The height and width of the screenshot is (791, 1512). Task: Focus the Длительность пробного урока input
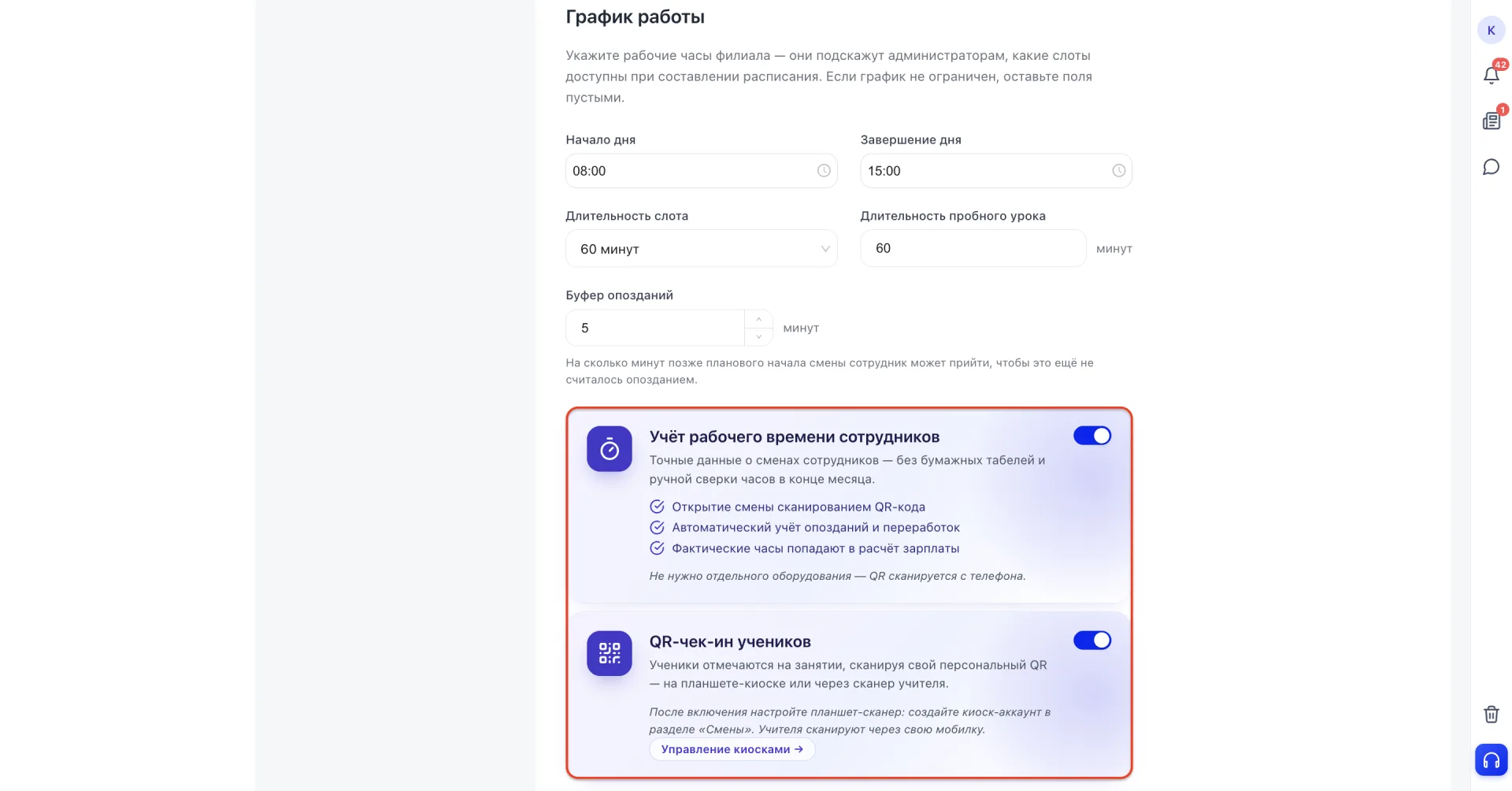tap(973, 248)
